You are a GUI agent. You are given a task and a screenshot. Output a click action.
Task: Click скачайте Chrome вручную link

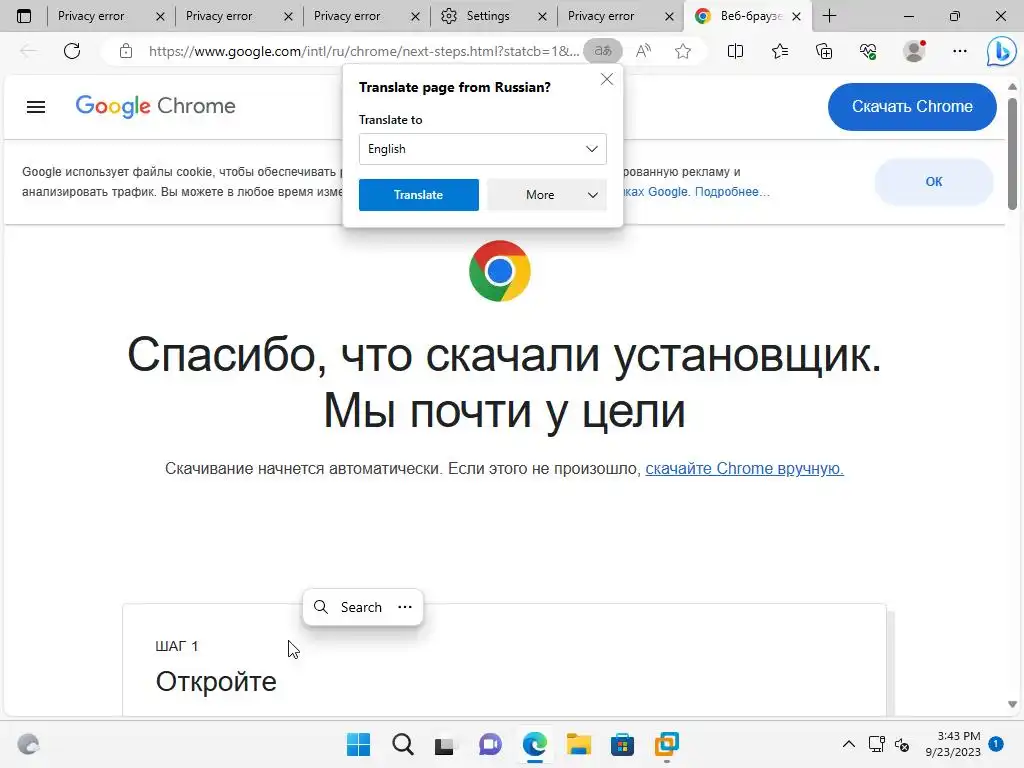744,468
